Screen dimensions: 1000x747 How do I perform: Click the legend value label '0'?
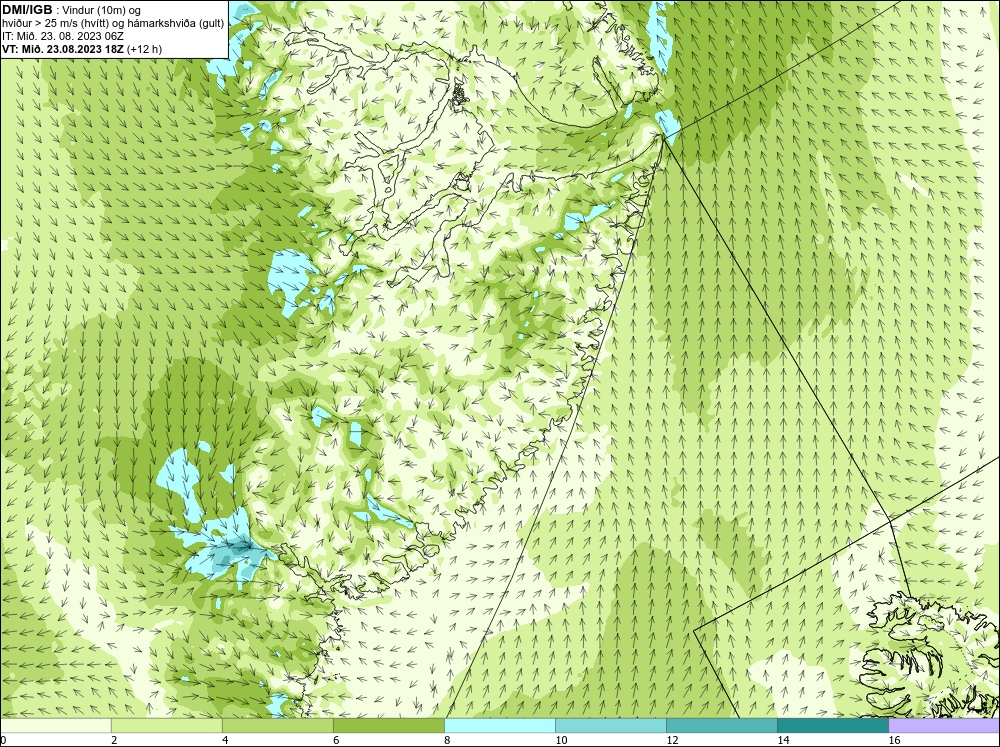click(3, 740)
